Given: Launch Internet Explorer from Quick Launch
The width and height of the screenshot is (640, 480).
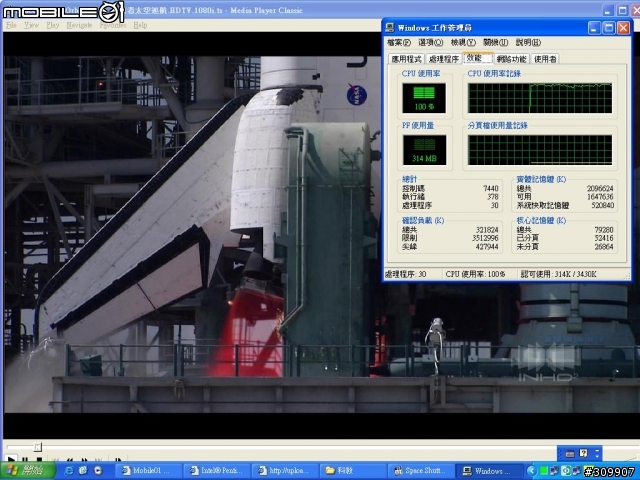Looking at the screenshot, I should (x=69, y=471).
